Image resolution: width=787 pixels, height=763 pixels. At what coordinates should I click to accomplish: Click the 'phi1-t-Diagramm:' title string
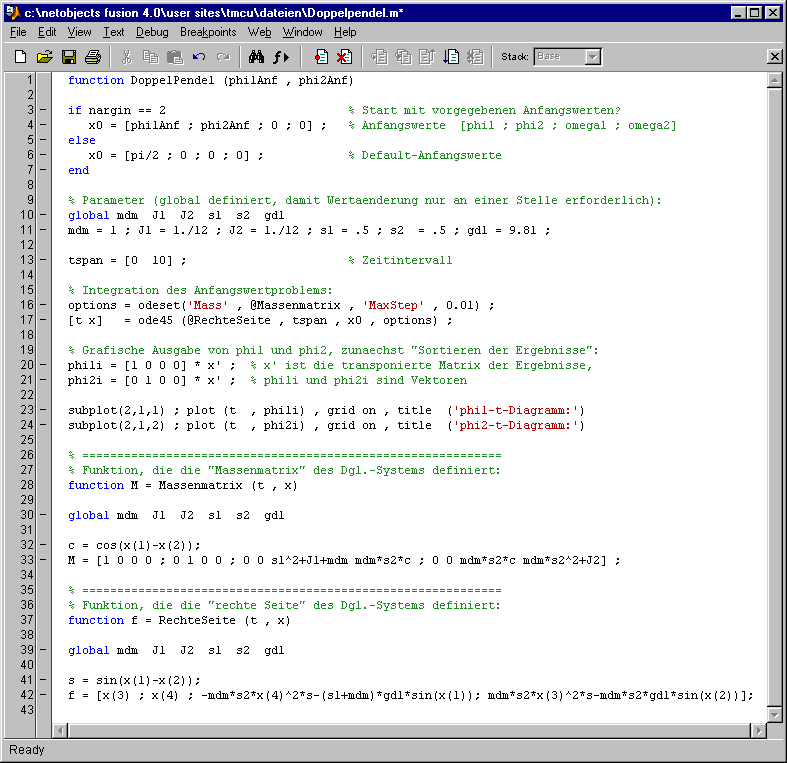515,411
